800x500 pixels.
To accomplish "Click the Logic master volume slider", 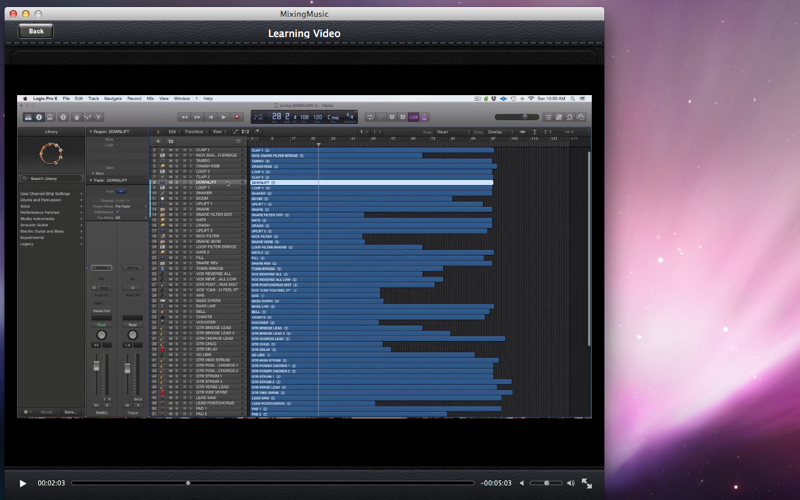I will click(x=516, y=117).
